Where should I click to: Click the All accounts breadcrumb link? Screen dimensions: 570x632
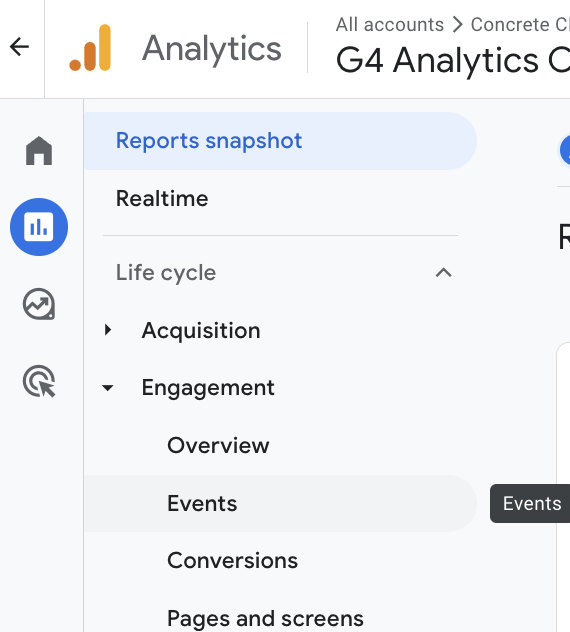pos(390,25)
